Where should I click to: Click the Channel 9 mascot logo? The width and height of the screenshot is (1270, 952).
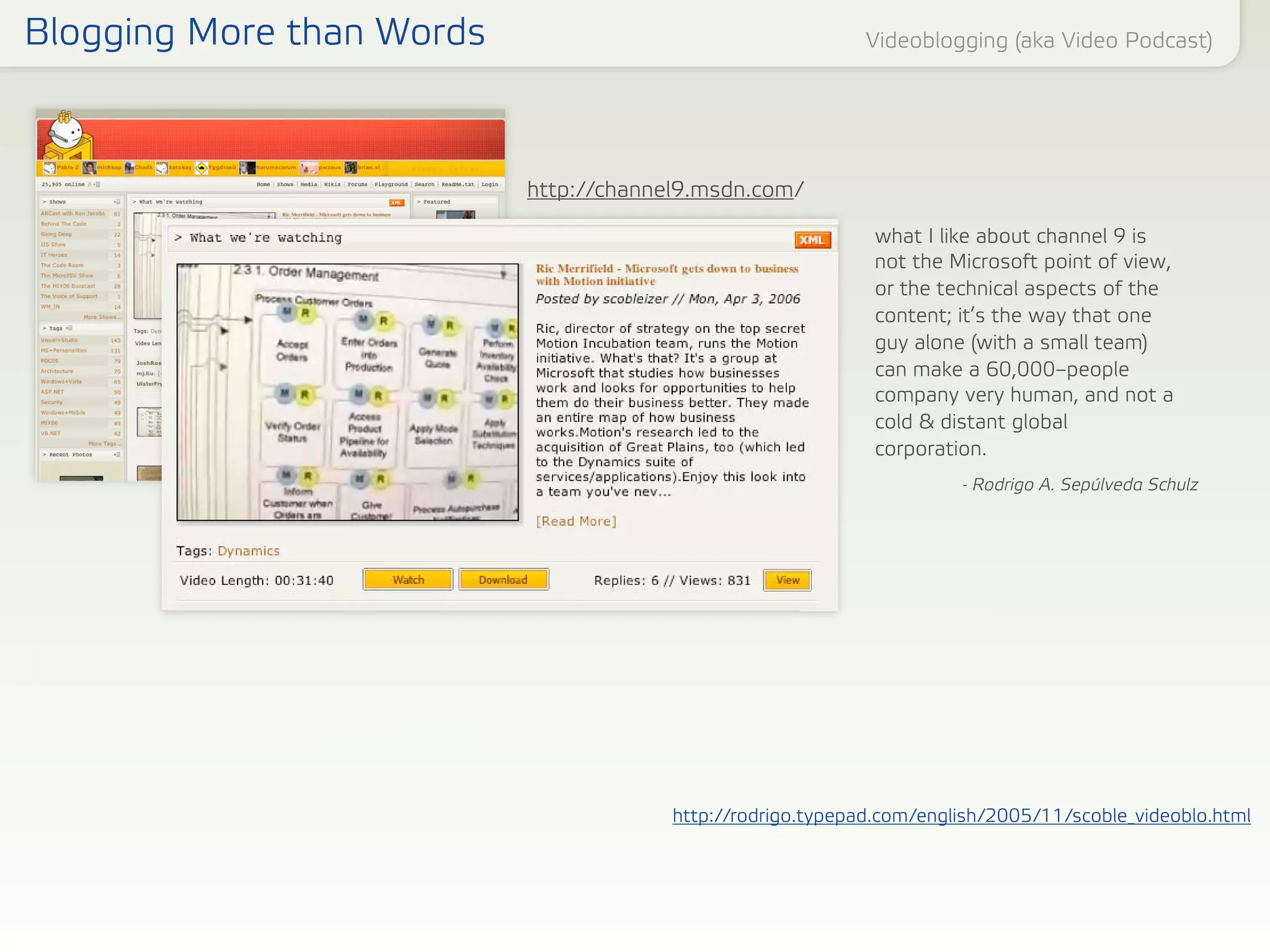[x=69, y=134]
